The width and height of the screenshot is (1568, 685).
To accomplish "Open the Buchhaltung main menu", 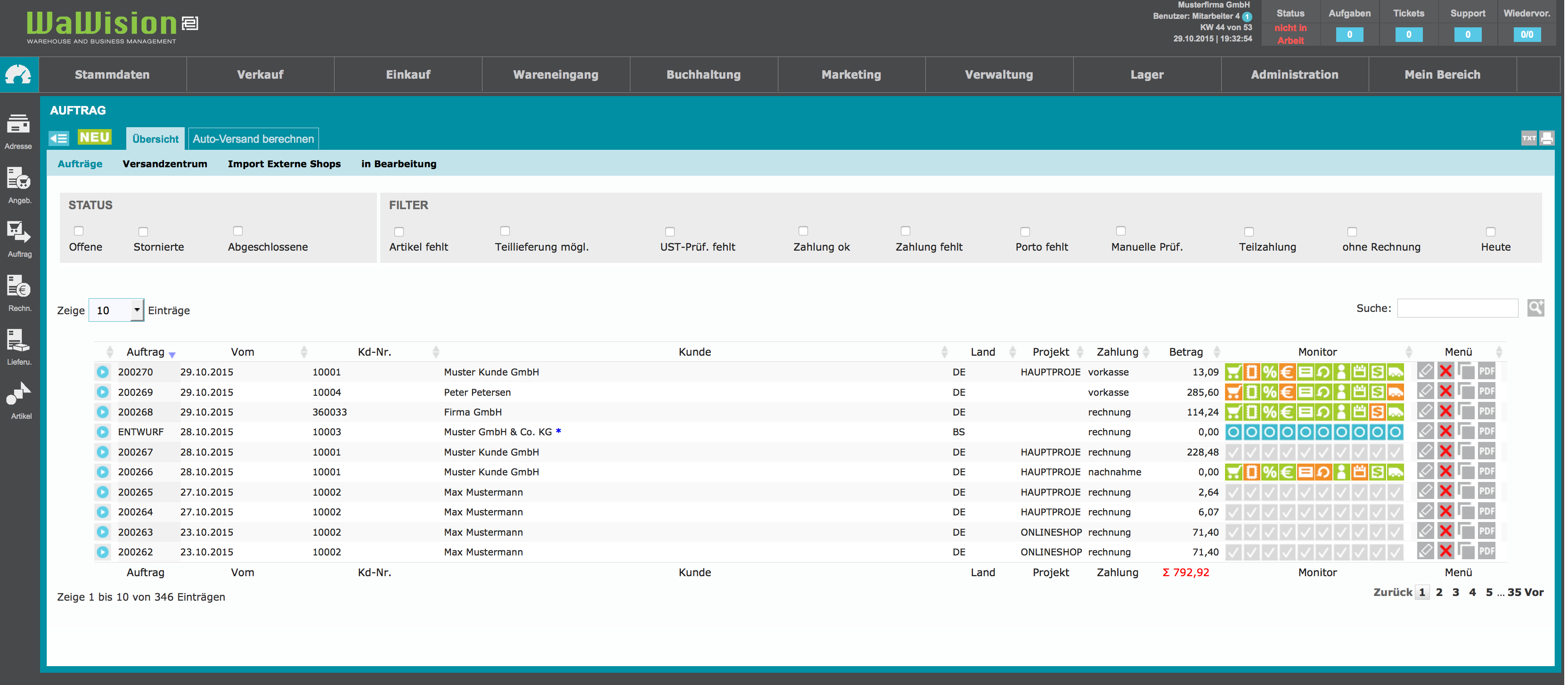I will tap(703, 75).
